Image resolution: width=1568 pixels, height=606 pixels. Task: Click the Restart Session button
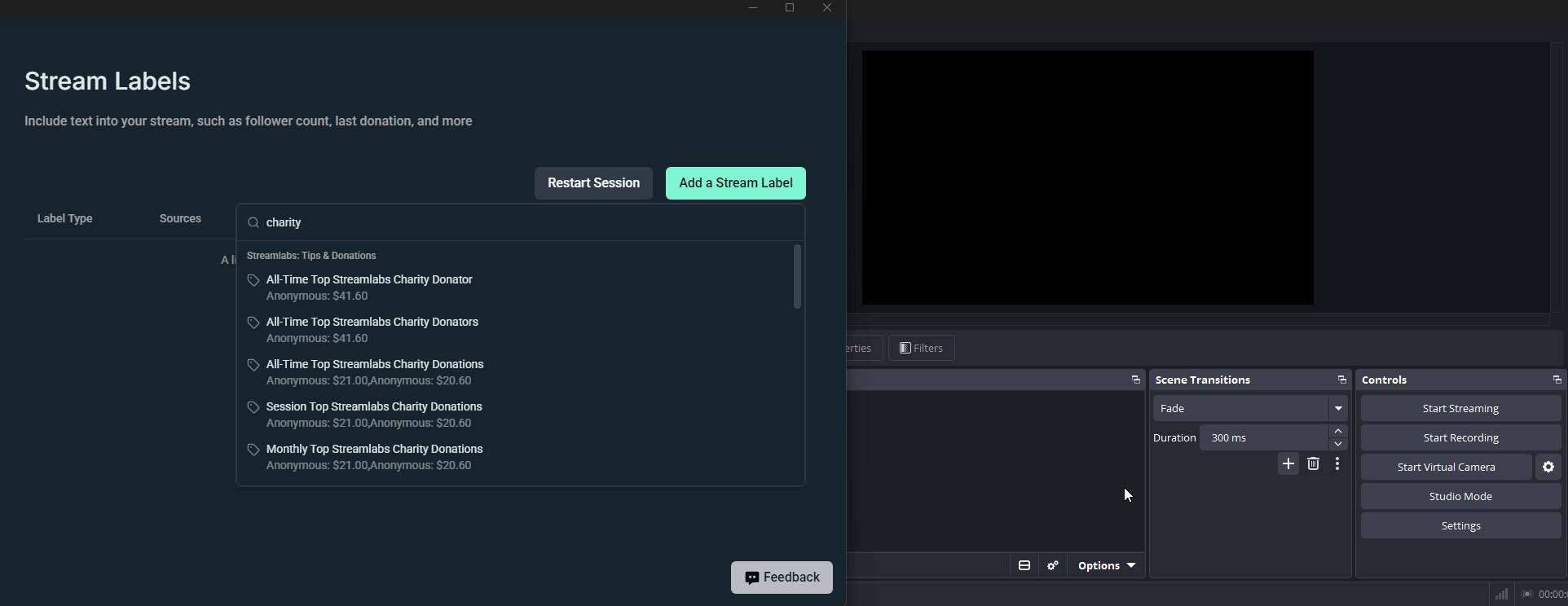pyautogui.click(x=593, y=183)
